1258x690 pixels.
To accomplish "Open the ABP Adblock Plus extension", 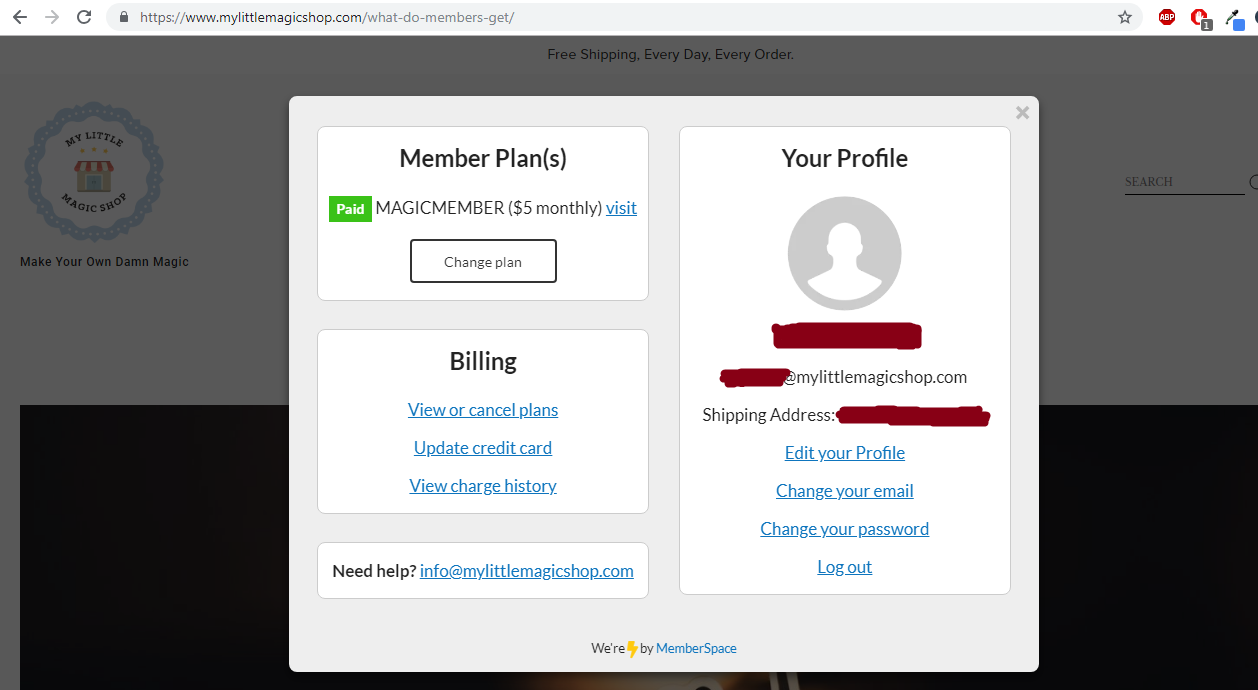I will point(1167,17).
